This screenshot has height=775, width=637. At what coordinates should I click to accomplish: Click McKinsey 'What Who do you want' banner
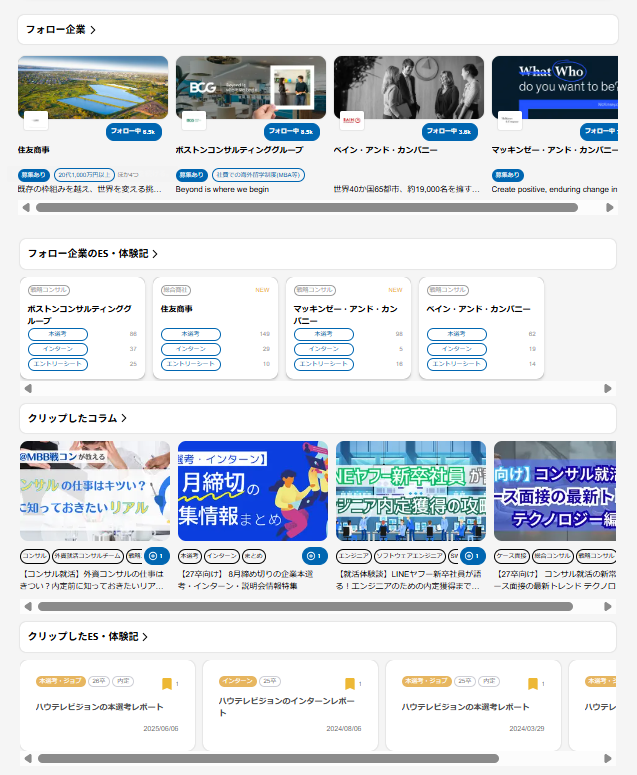coord(554,87)
